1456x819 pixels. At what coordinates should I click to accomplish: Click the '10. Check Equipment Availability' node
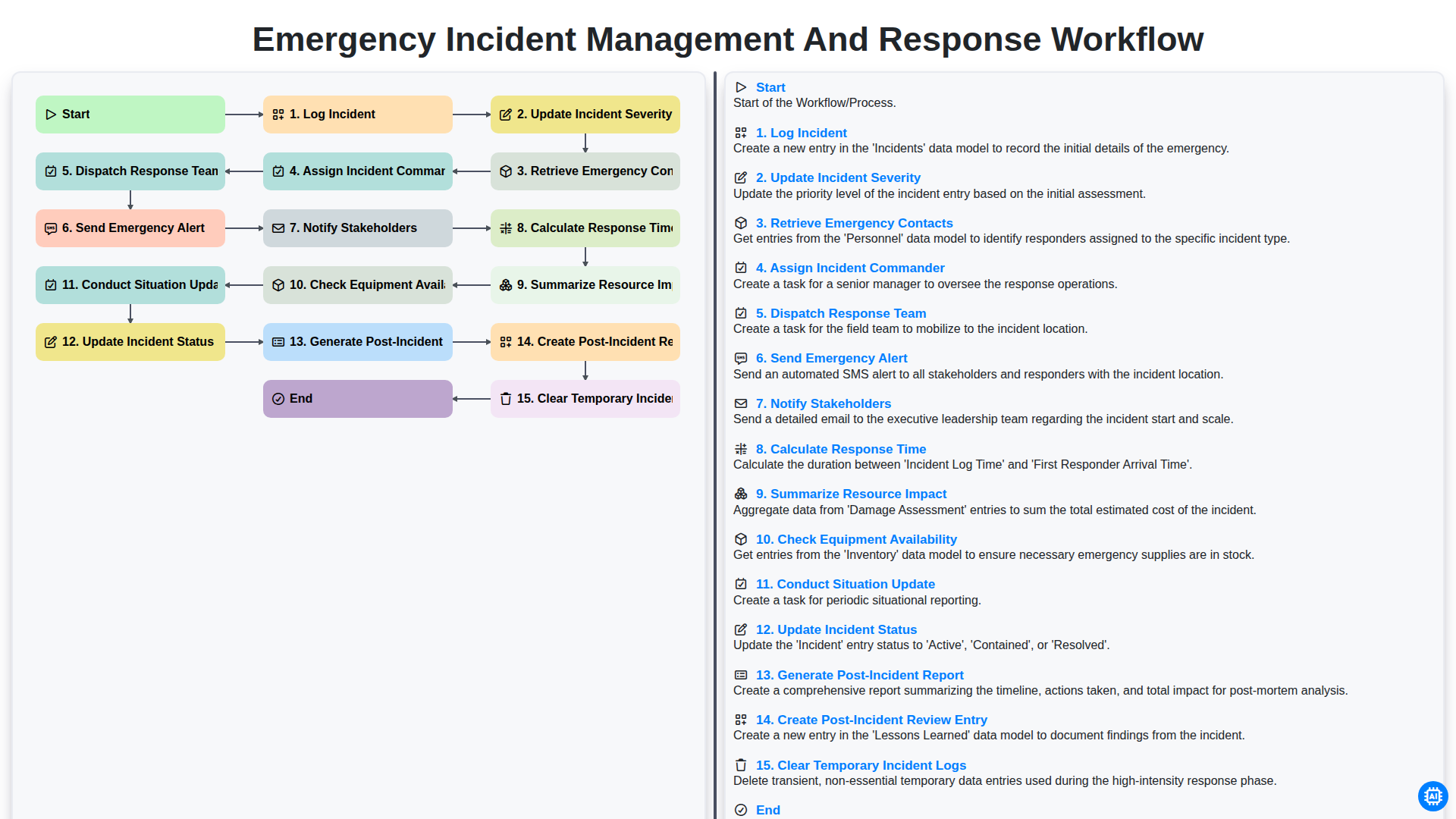point(358,285)
